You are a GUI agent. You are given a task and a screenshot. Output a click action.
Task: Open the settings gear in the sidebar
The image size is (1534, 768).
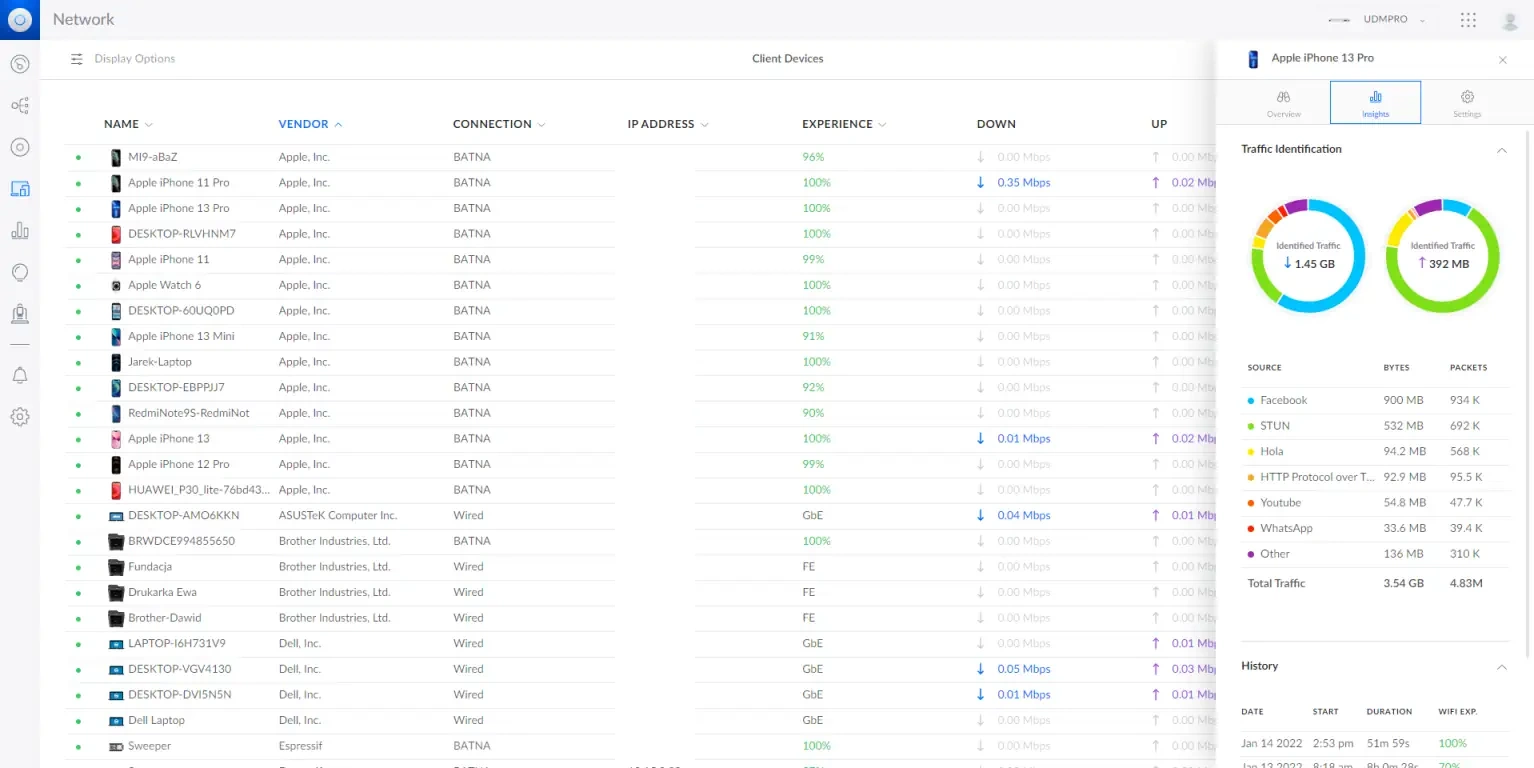(x=19, y=417)
